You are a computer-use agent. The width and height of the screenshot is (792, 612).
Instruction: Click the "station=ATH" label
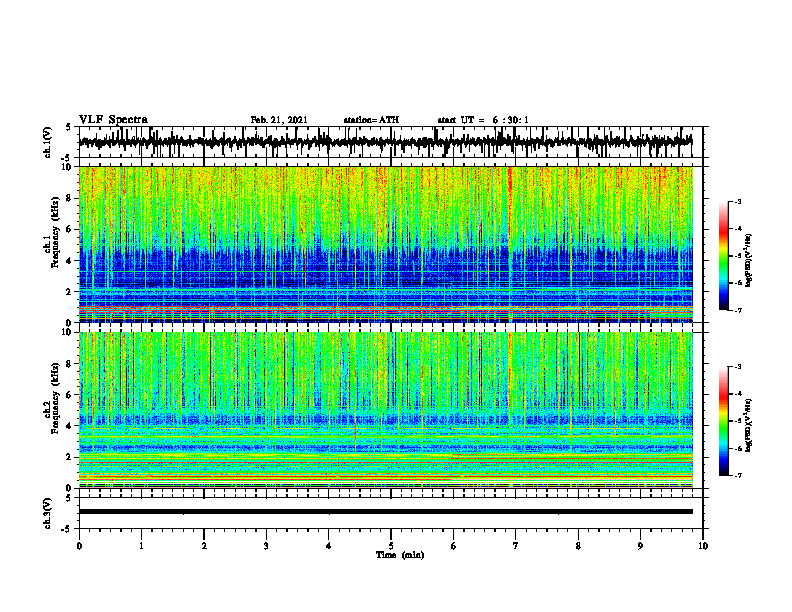point(371,120)
